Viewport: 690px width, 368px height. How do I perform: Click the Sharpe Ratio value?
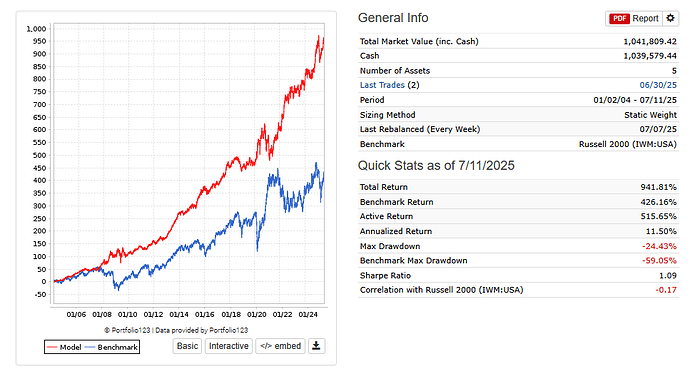(x=668, y=276)
